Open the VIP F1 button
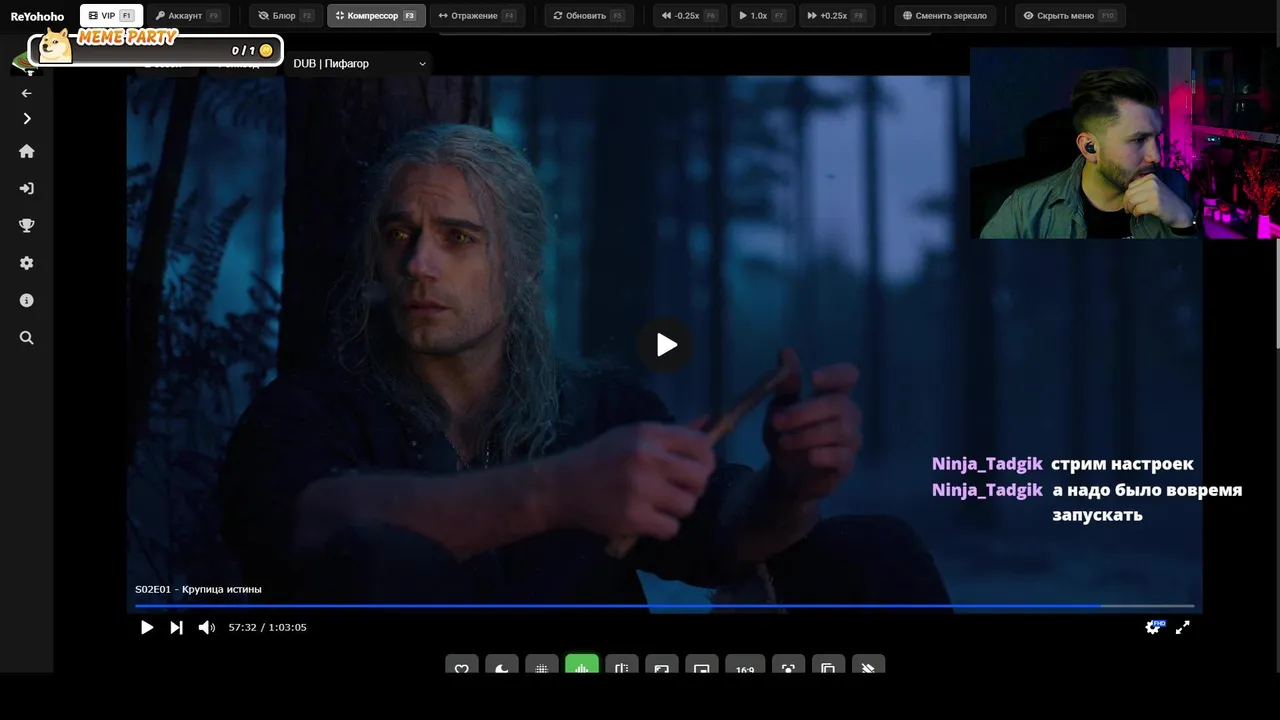This screenshot has height=720, width=1280. [x=111, y=16]
